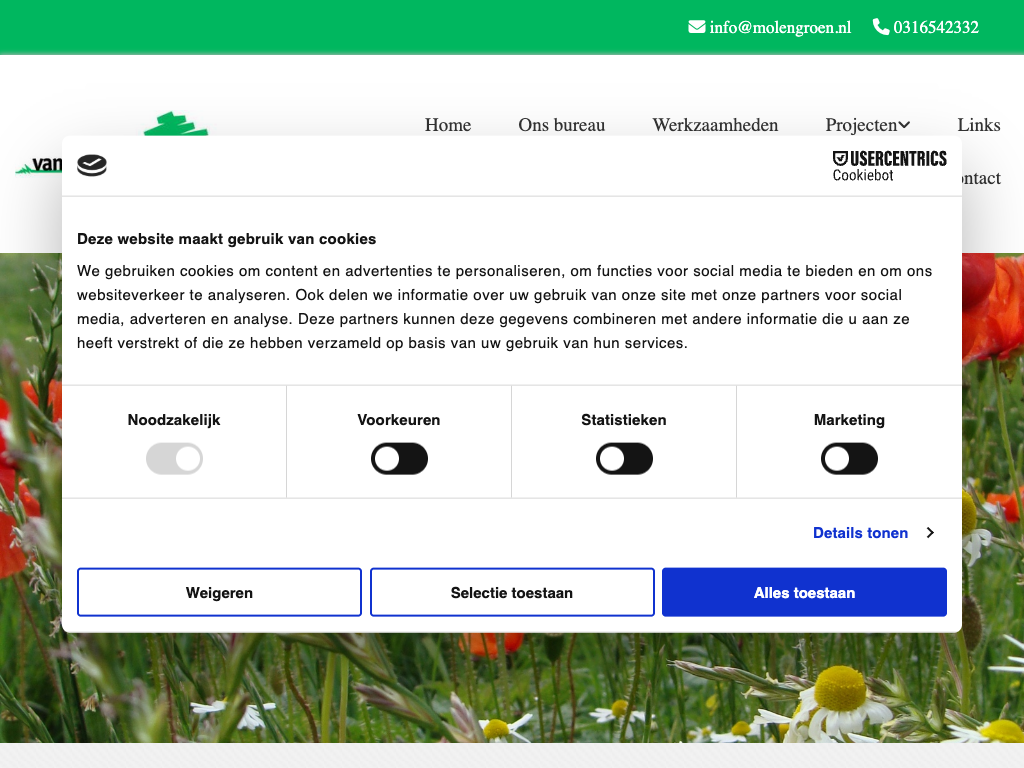Screen dimensions: 1024x768
Task: Toggle the Noodzakelijk cookie switch
Action: pos(174,460)
